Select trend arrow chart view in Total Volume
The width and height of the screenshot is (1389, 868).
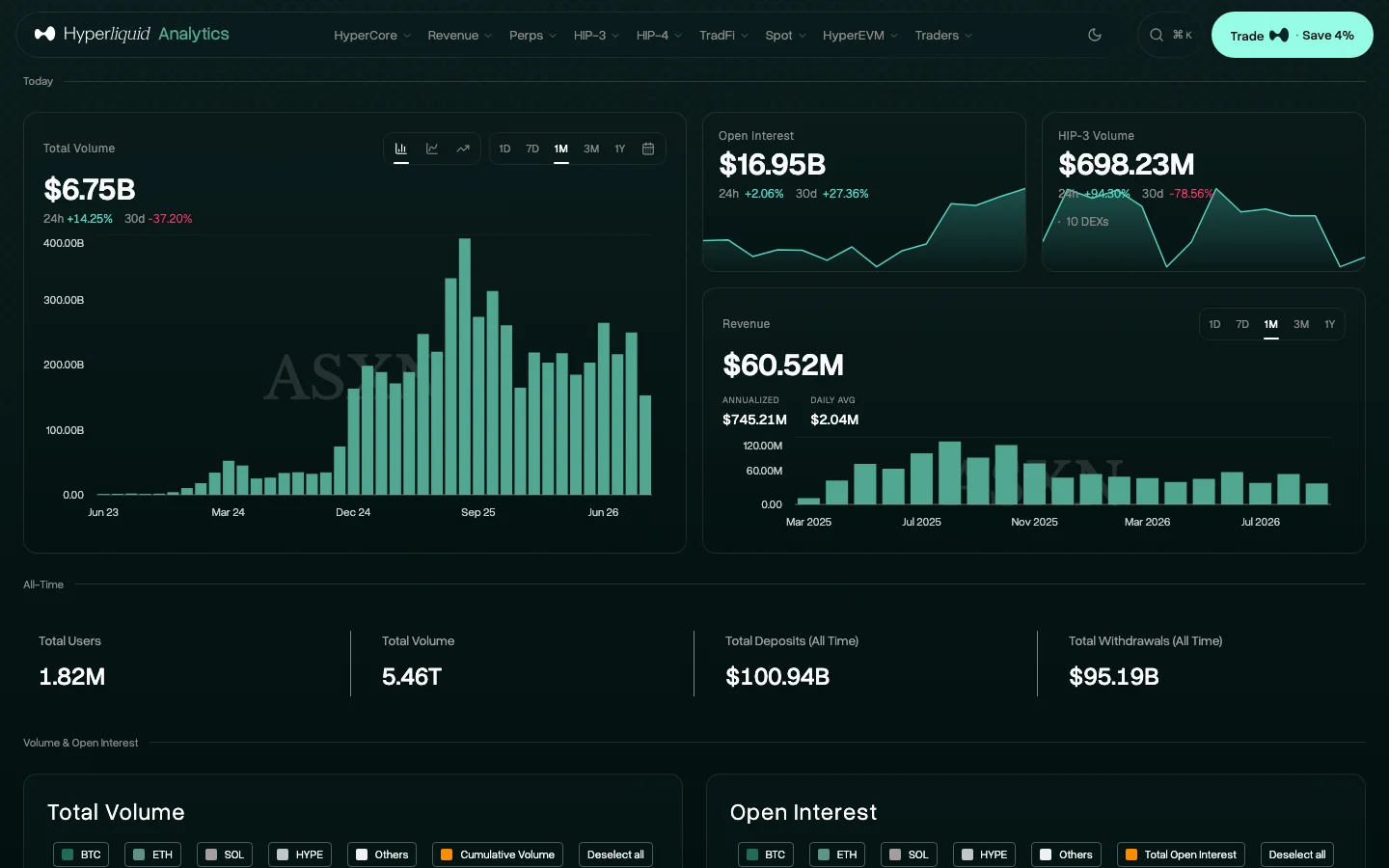(463, 149)
